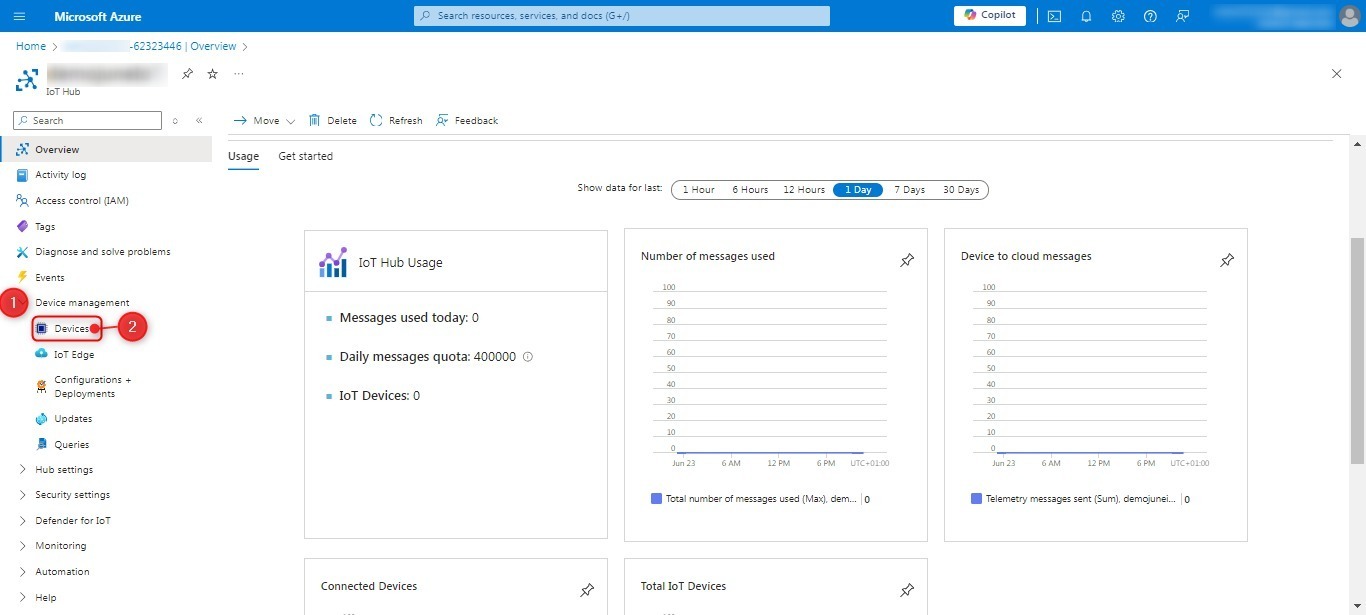Open Events in the sidebar

click(50, 277)
